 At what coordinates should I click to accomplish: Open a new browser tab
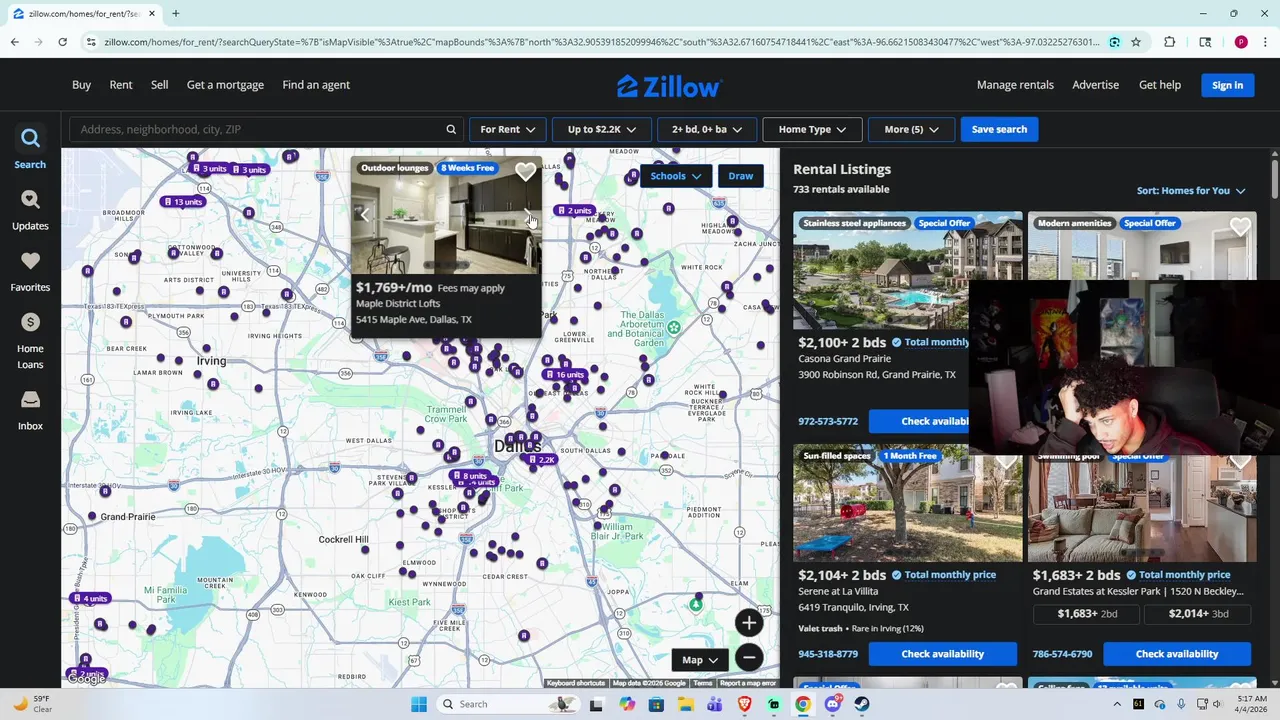click(x=175, y=14)
